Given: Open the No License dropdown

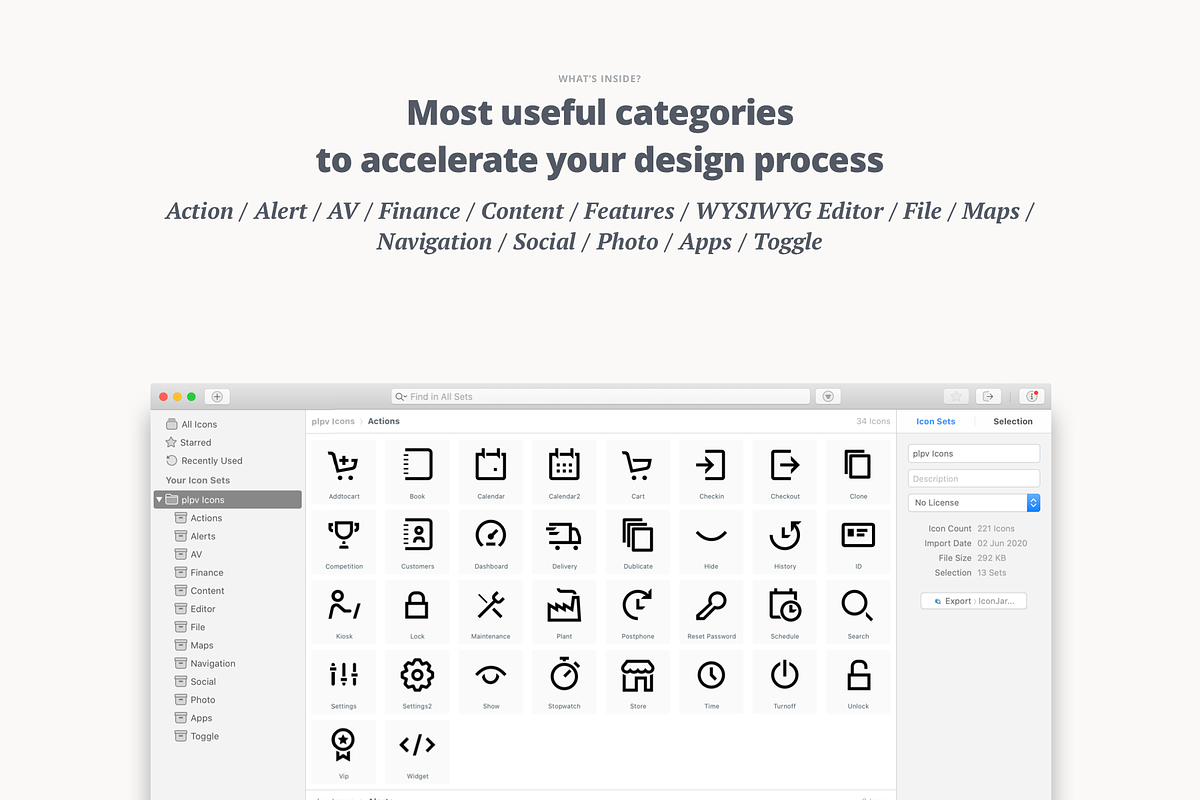Looking at the screenshot, I should coord(974,502).
